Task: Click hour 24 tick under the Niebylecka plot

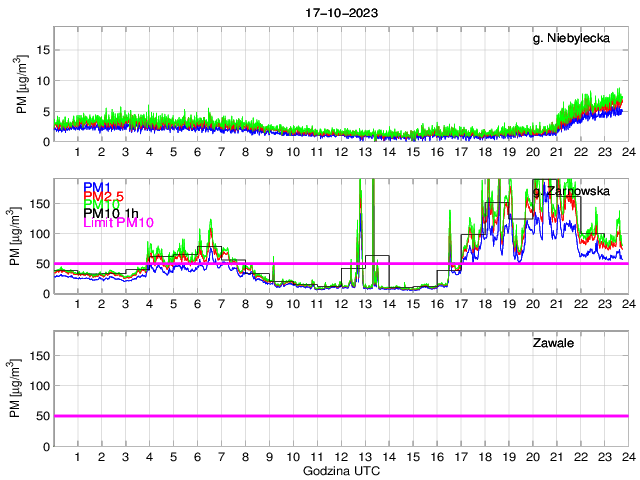Action: point(627,152)
